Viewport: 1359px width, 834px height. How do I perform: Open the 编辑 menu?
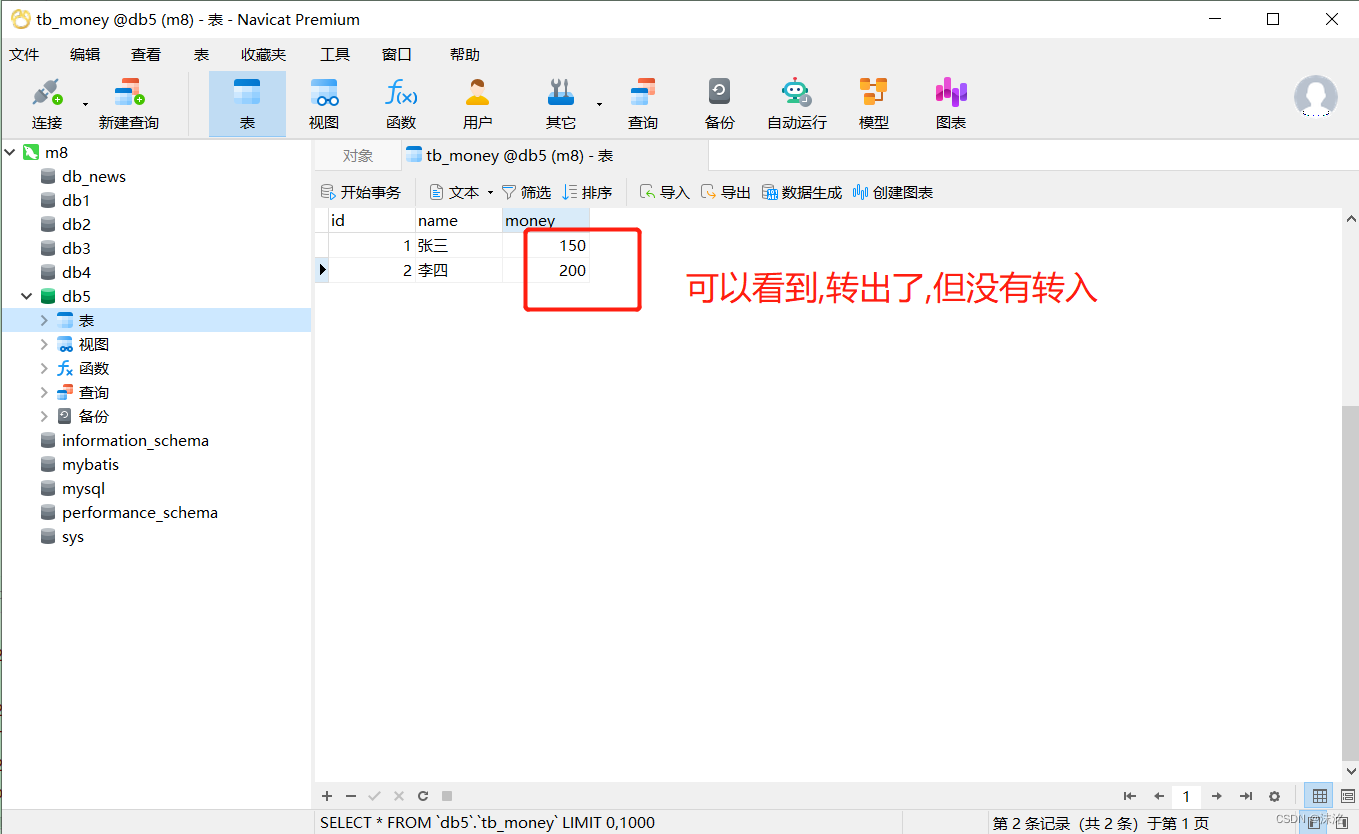tap(85, 55)
